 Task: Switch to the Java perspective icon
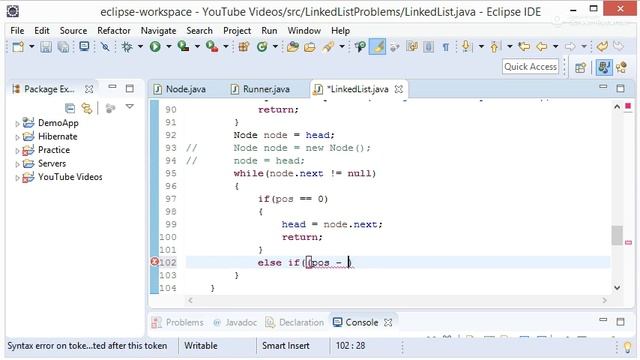[604, 67]
